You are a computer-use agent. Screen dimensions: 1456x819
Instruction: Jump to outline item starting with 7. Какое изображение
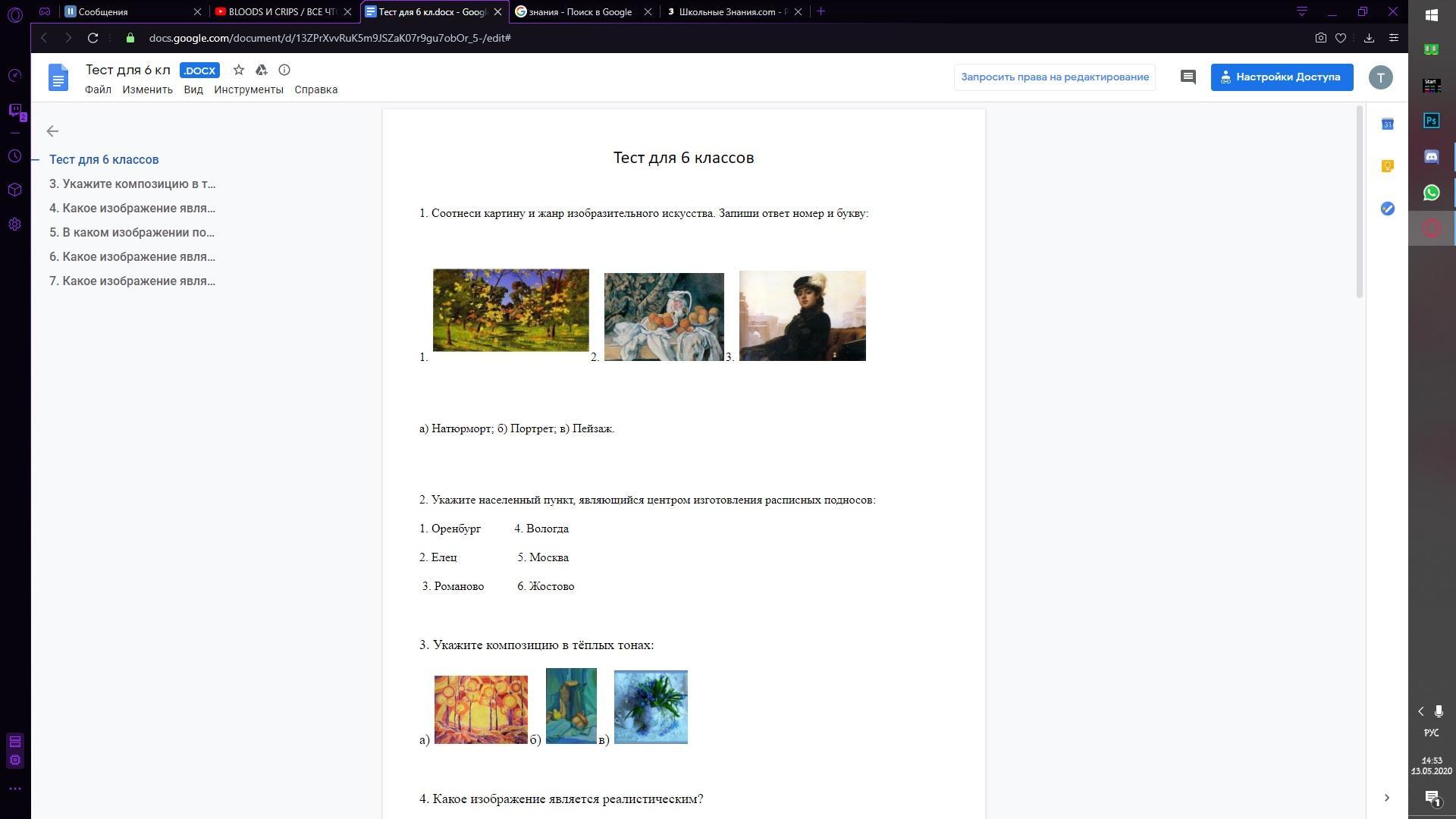pyautogui.click(x=133, y=281)
